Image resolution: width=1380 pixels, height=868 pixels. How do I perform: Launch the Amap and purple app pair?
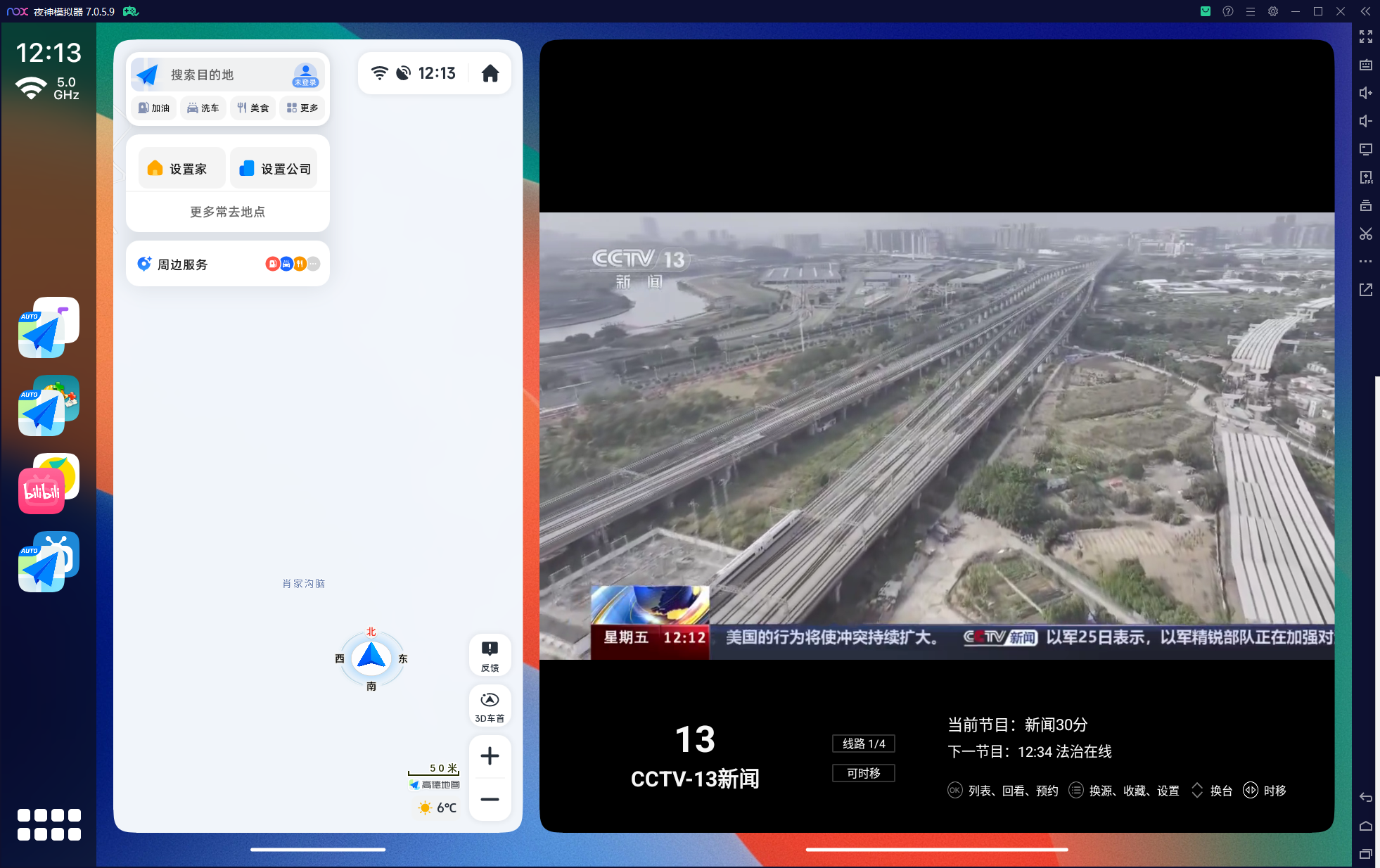(49, 328)
